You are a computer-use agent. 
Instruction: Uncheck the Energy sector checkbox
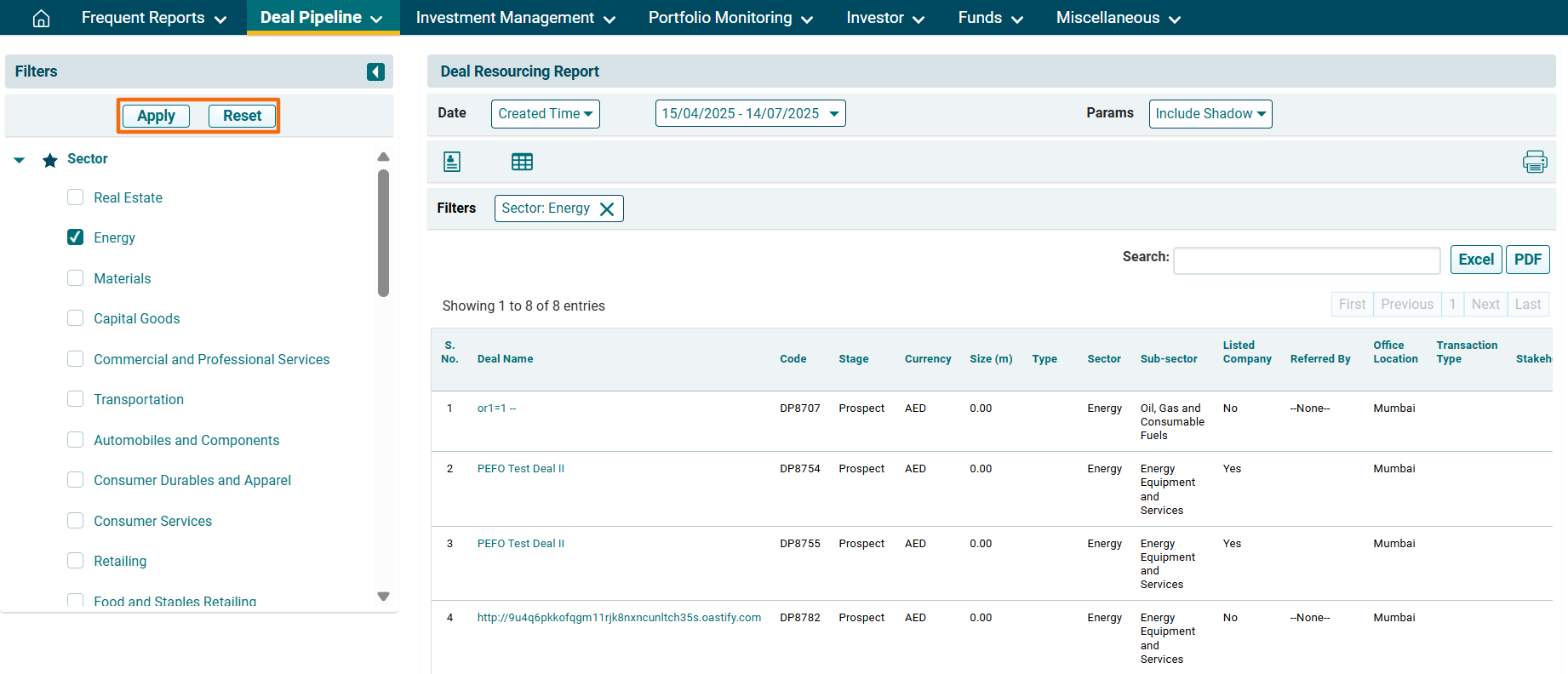pyautogui.click(x=76, y=237)
